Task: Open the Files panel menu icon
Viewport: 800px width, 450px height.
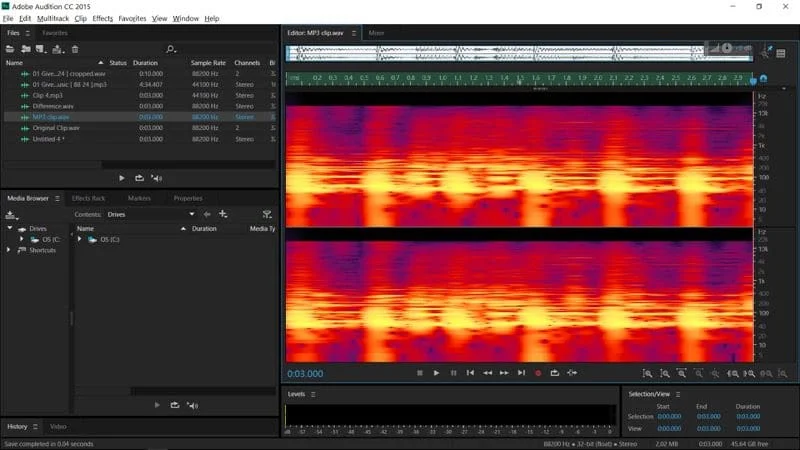Action: [28, 33]
